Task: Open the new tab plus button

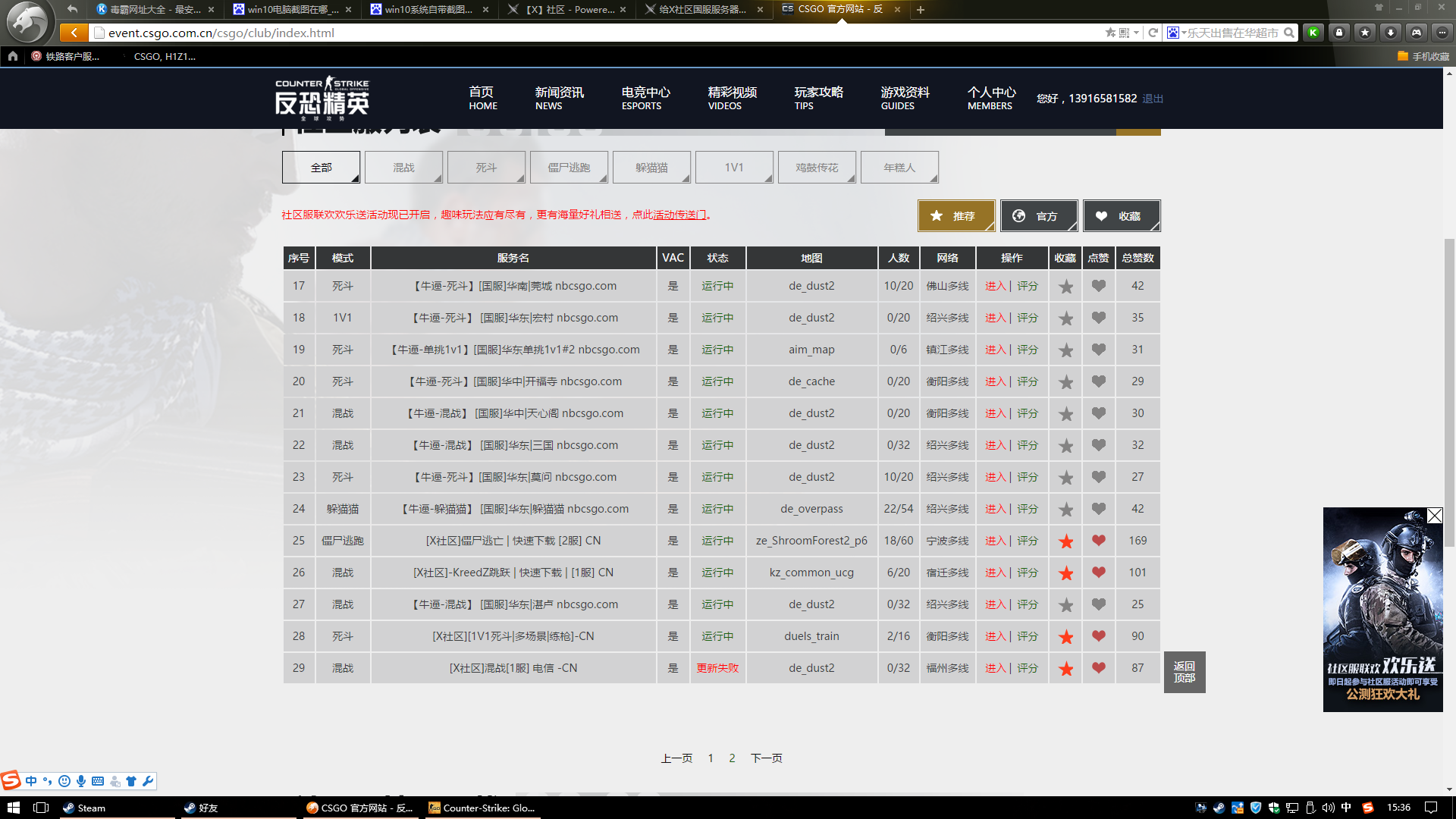Action: 920,10
